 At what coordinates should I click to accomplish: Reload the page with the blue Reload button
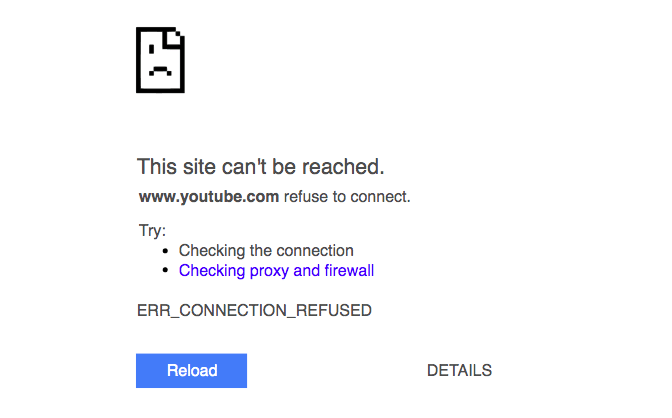coord(192,371)
